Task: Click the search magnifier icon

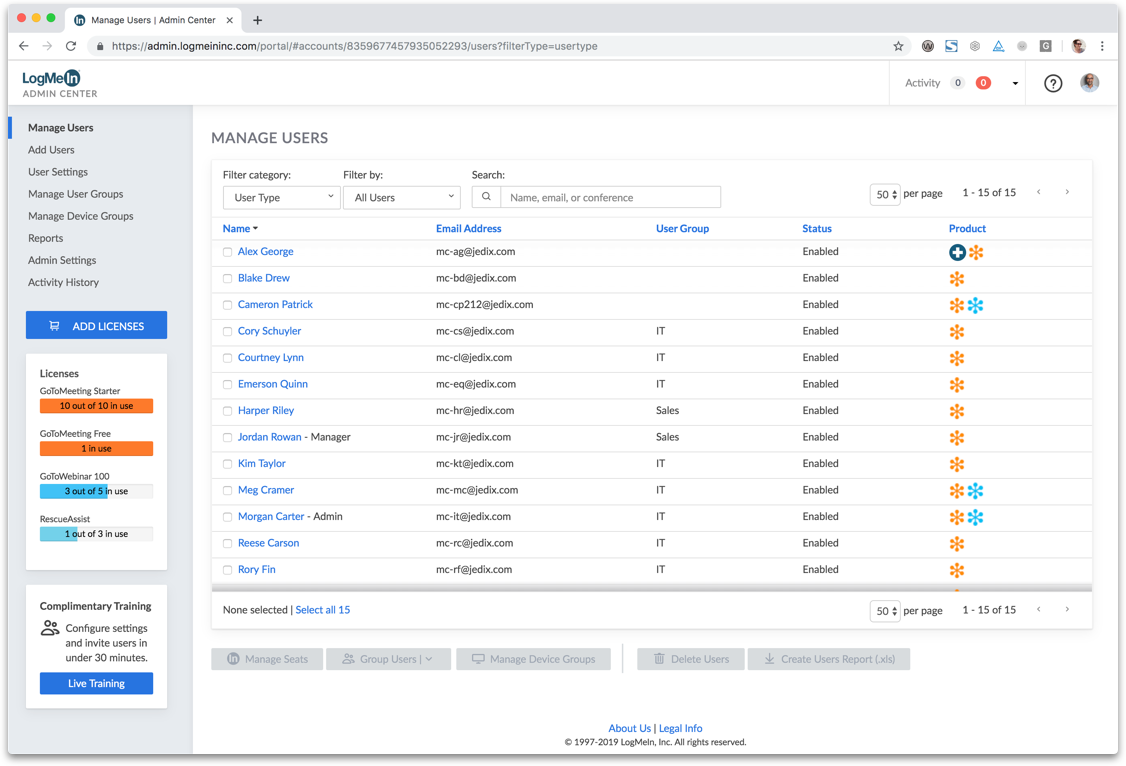Action: click(x=486, y=197)
